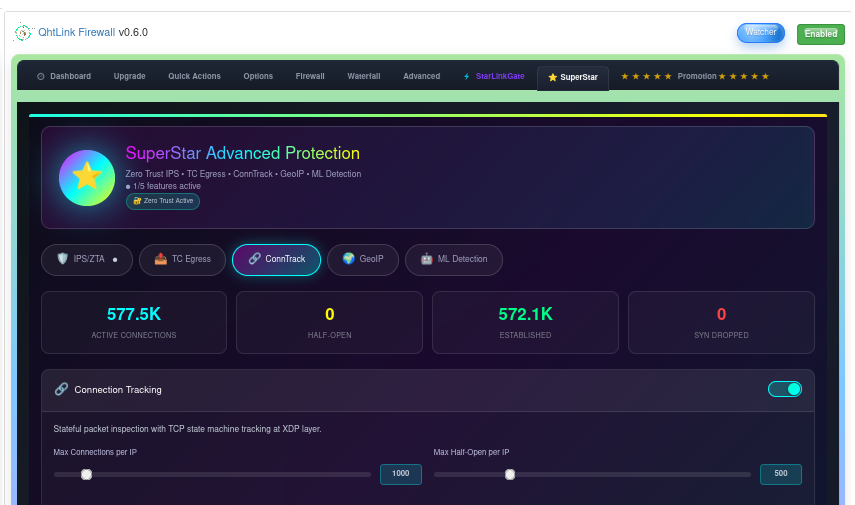
Task: Click the globe icon on GeoIP tab
Action: pyautogui.click(x=348, y=259)
